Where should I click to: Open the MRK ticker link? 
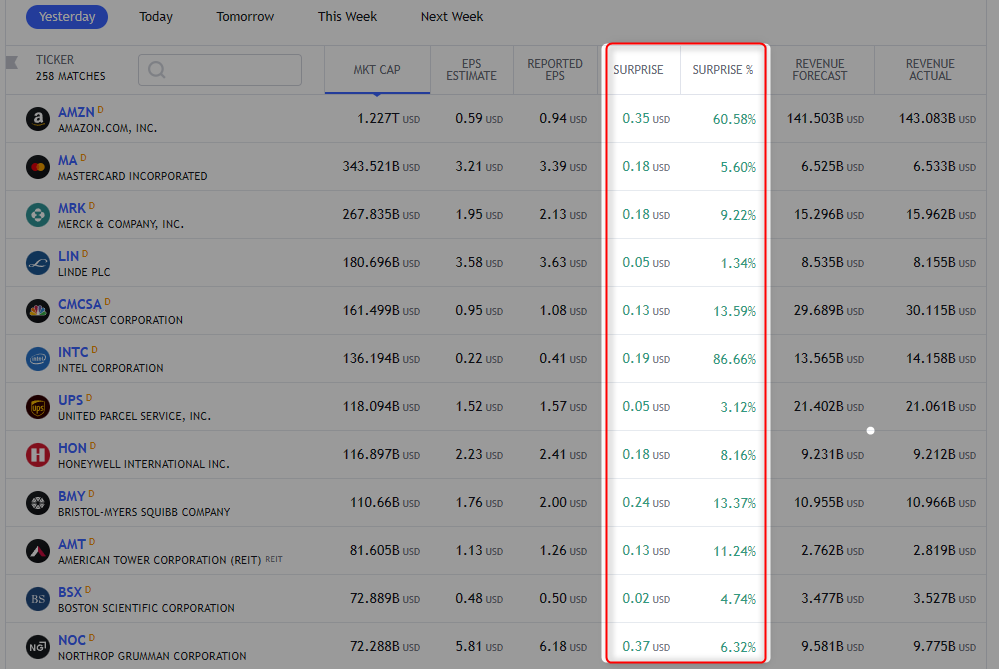pos(72,208)
